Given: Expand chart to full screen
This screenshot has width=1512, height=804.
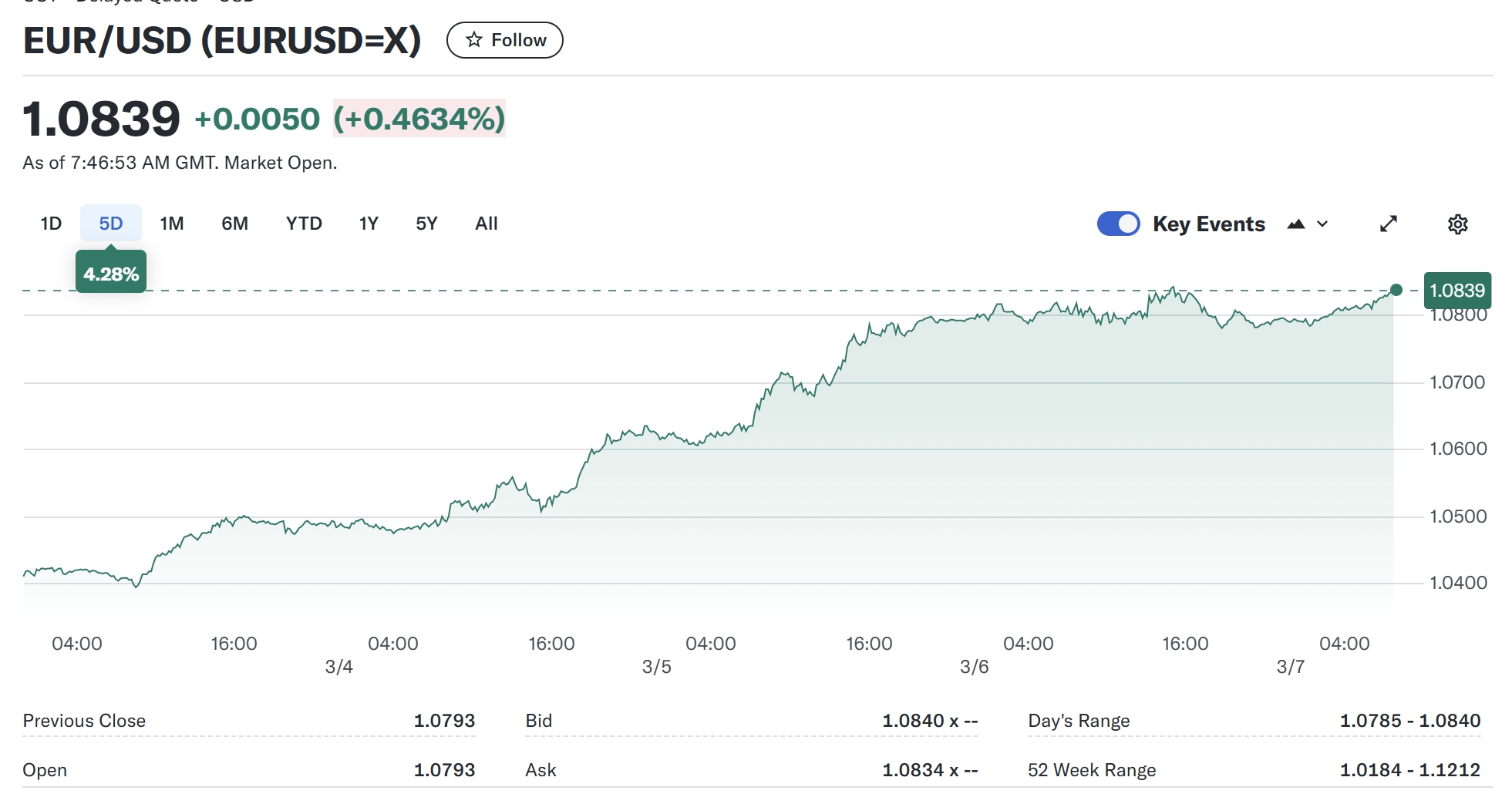Looking at the screenshot, I should point(1388,224).
